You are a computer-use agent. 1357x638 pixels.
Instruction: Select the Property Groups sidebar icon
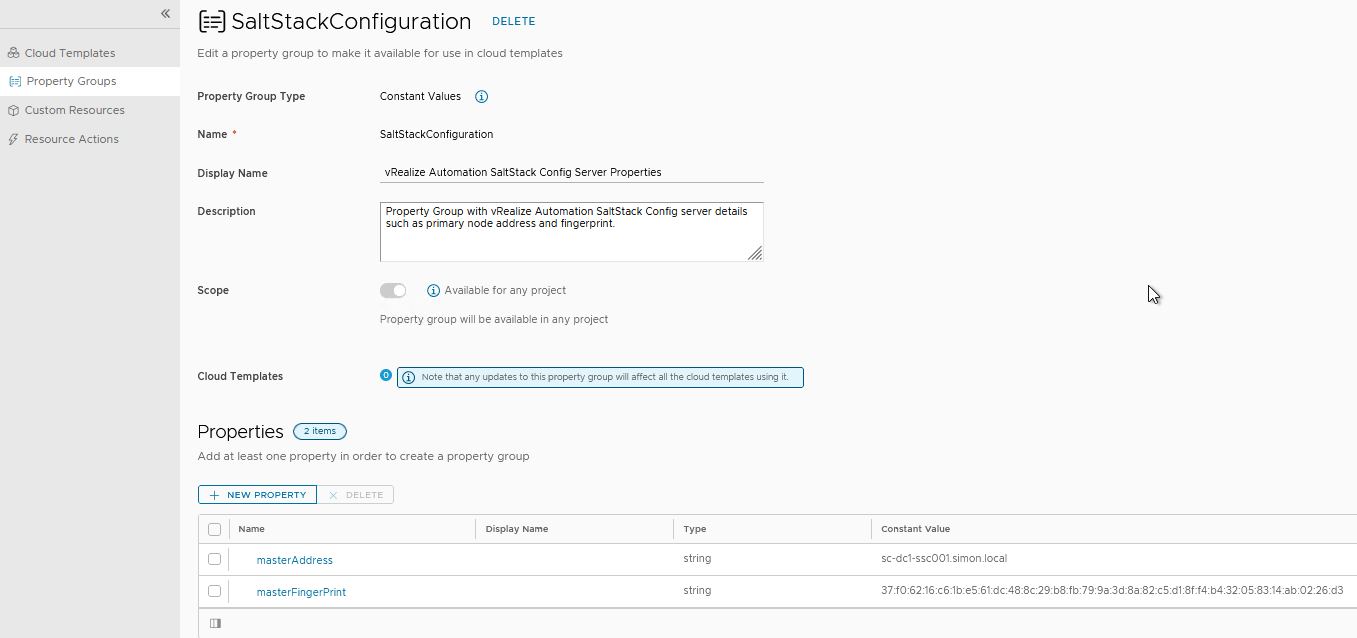[x=14, y=81]
